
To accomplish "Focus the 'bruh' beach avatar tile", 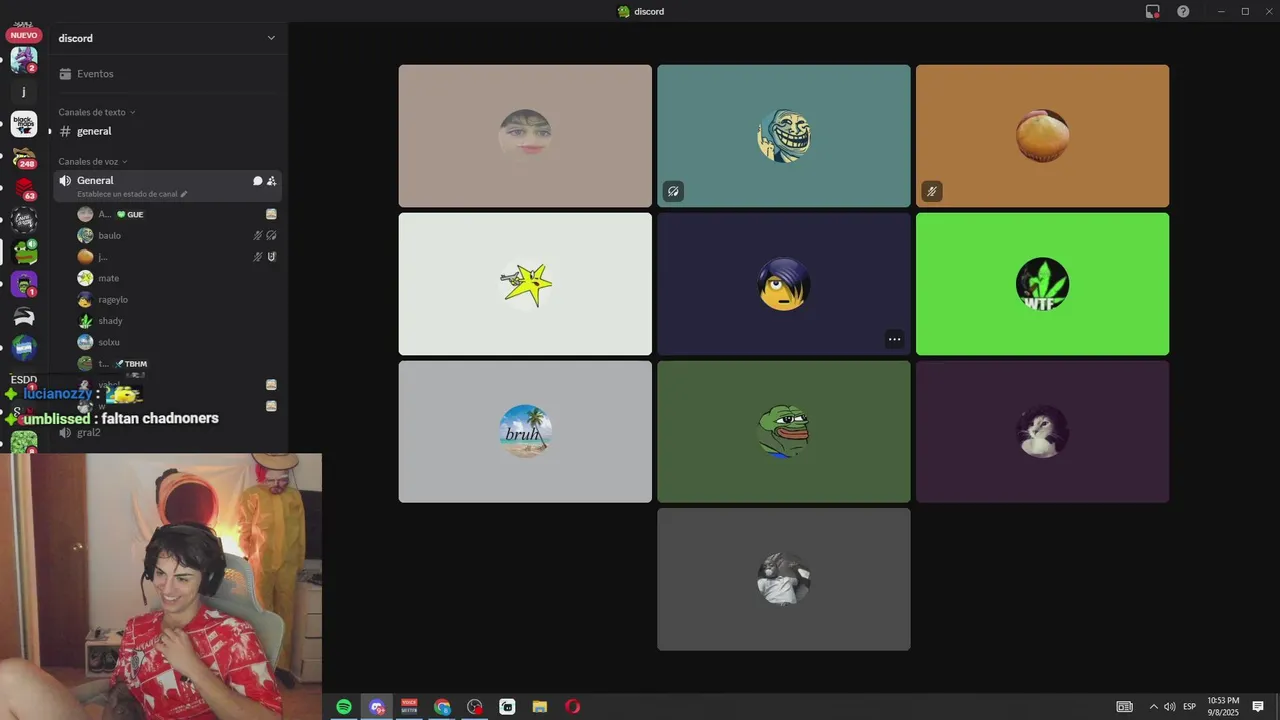I will click(525, 431).
